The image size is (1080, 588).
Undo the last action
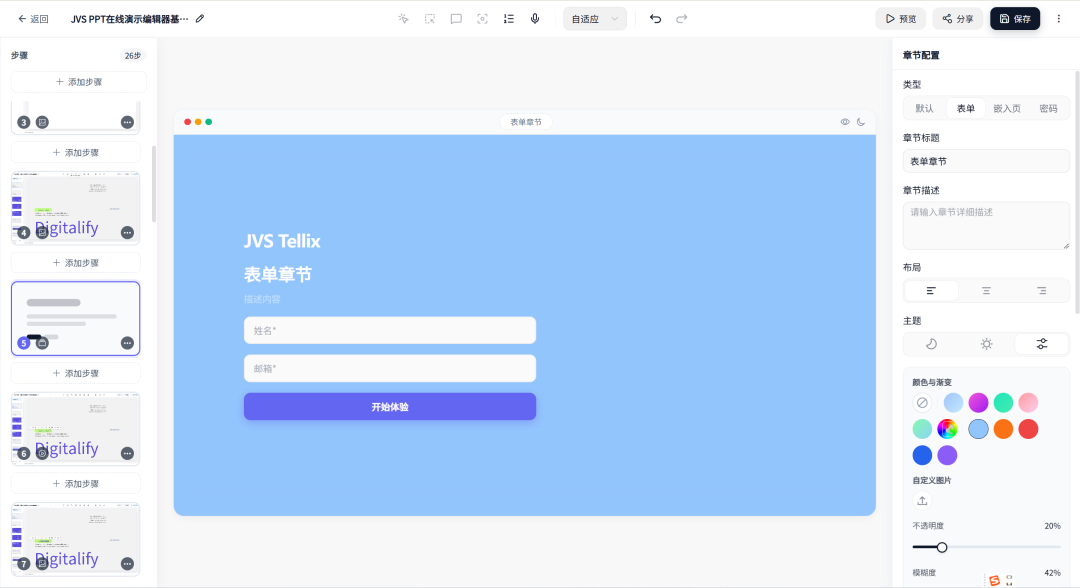point(655,19)
